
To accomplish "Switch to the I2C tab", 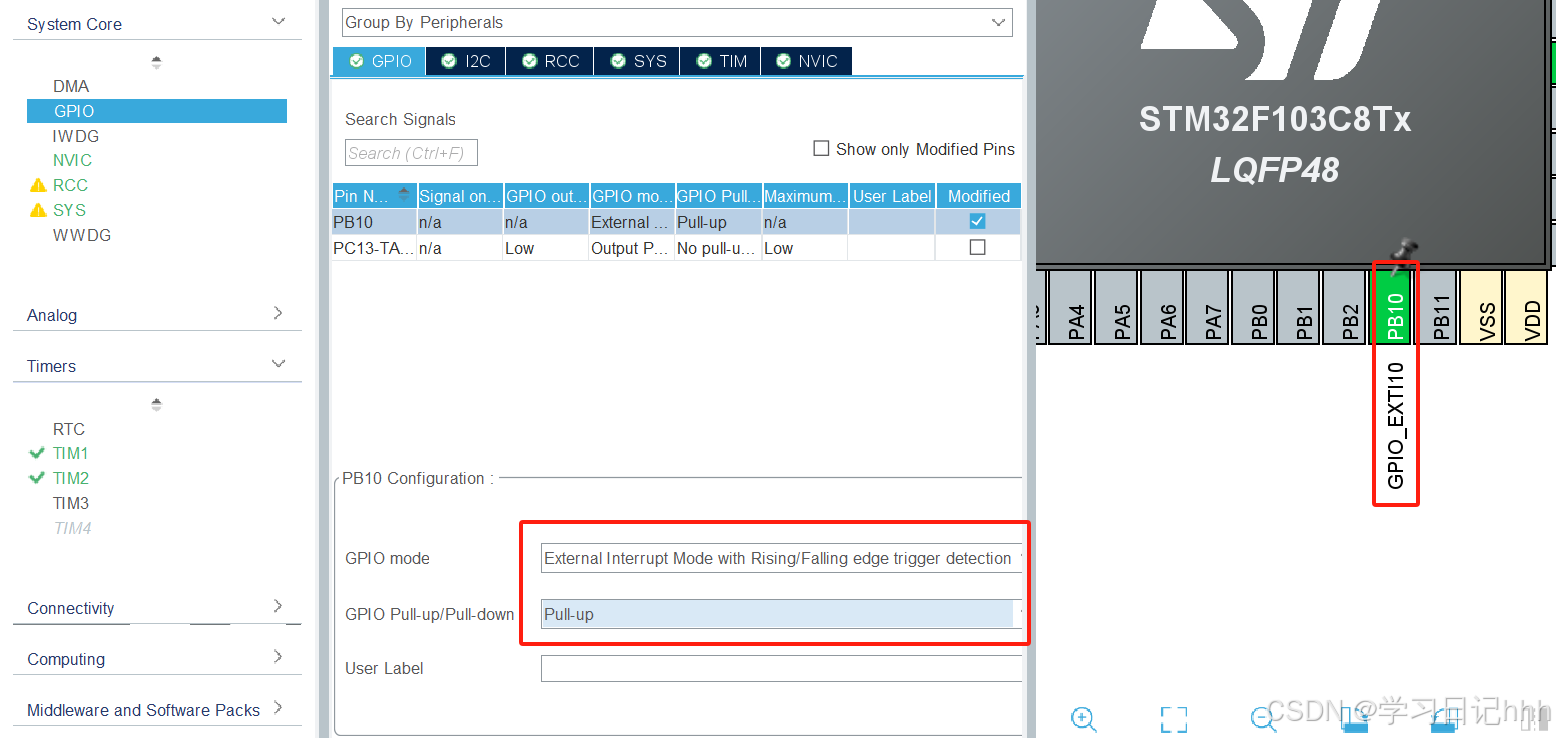I will point(466,61).
